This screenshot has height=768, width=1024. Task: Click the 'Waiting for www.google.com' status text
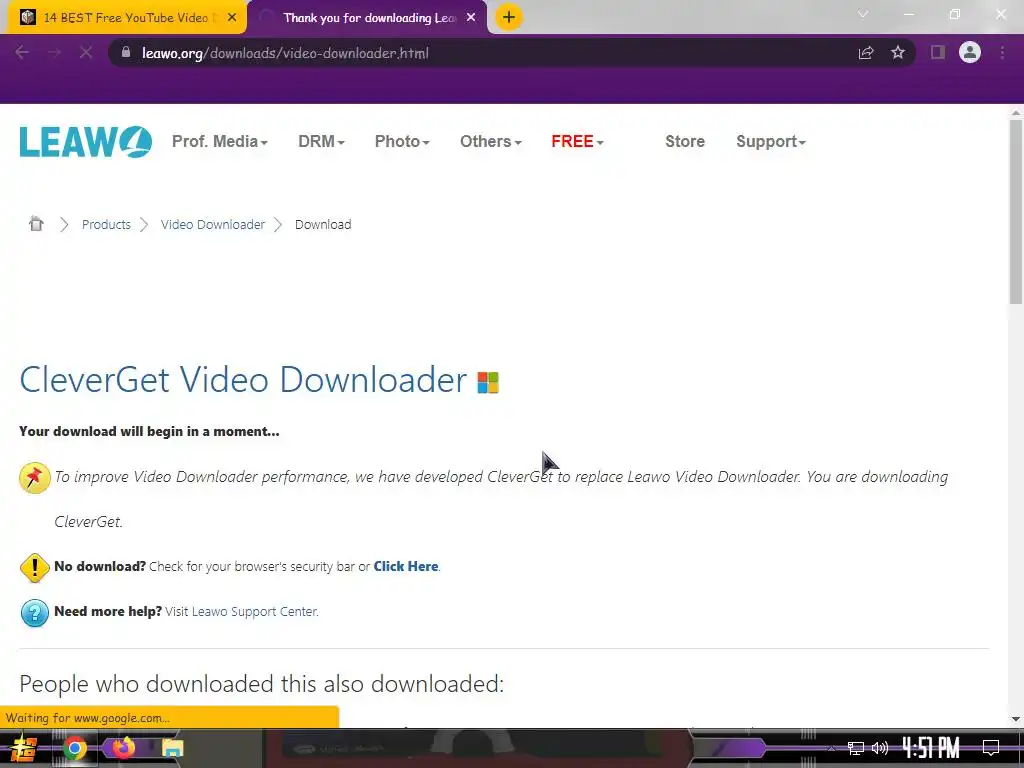click(x=88, y=718)
